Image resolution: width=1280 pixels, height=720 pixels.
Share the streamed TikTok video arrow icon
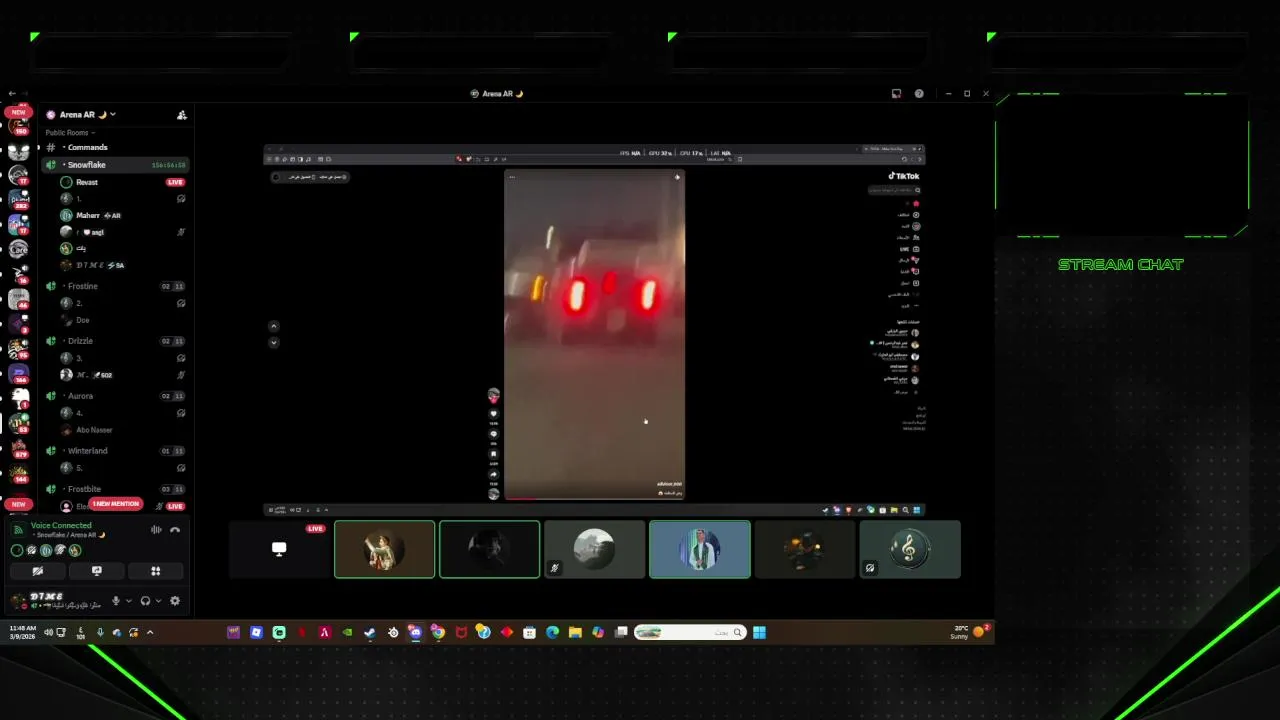click(493, 474)
